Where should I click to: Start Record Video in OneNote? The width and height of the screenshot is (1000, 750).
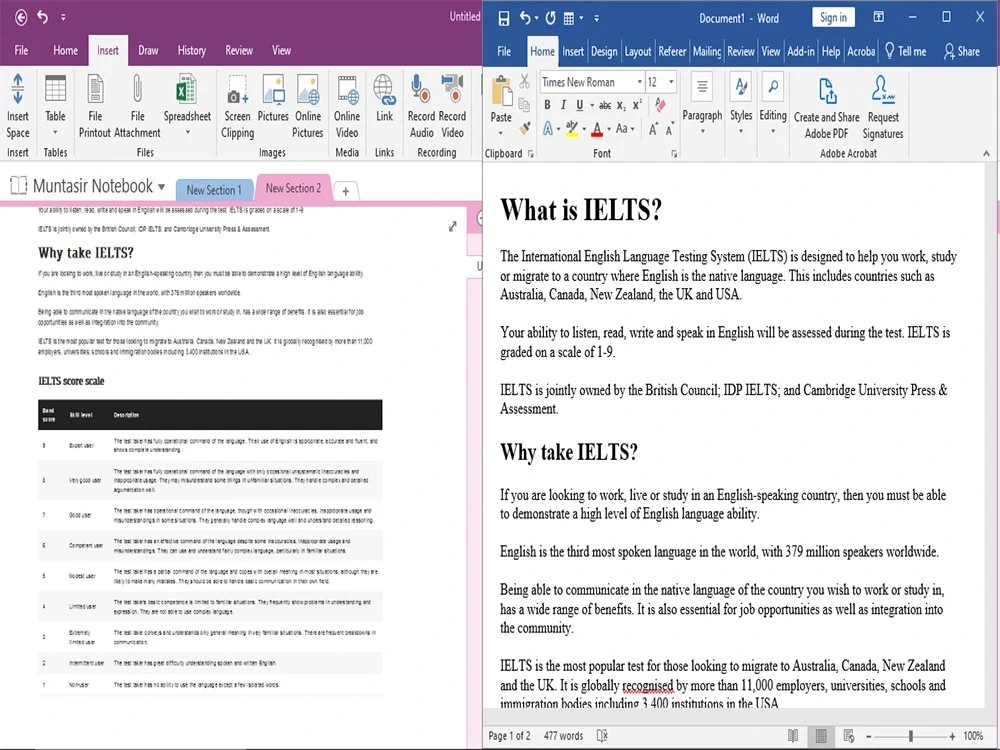452,89
